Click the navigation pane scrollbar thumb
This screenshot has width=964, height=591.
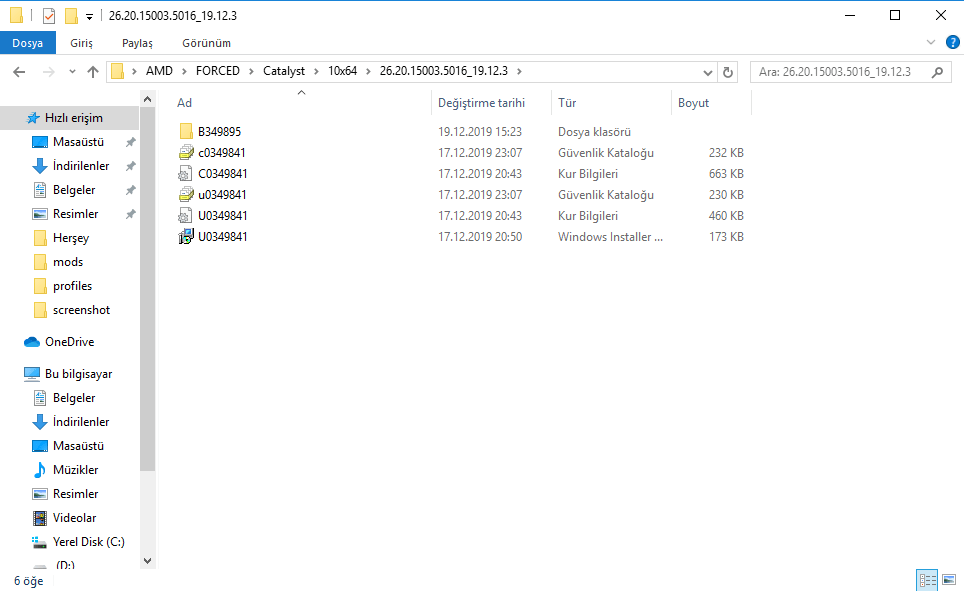pyautogui.click(x=148, y=289)
